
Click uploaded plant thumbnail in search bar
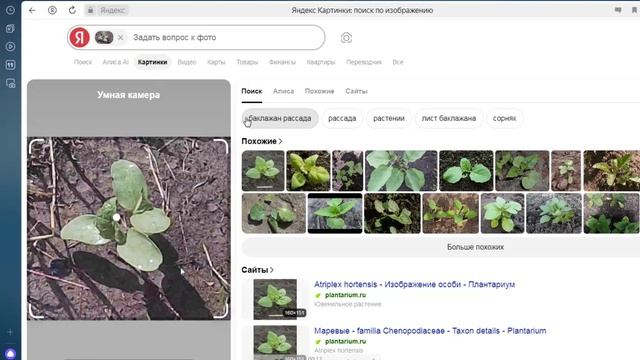pos(104,38)
